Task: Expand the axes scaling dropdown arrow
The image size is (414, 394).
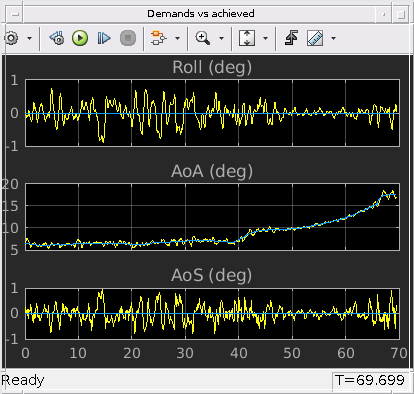Action: click(x=265, y=38)
